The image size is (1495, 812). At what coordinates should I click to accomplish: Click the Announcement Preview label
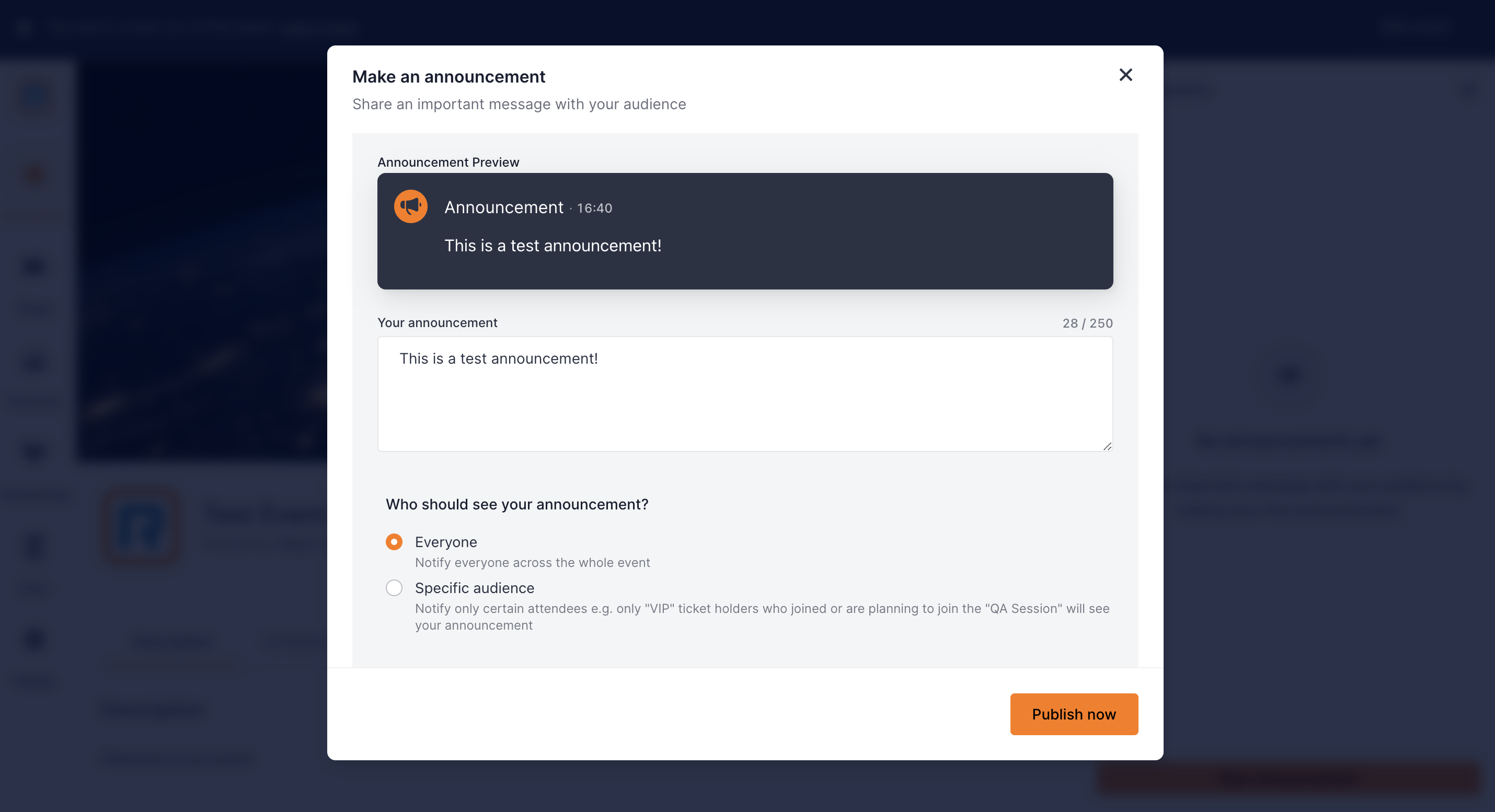coord(448,163)
